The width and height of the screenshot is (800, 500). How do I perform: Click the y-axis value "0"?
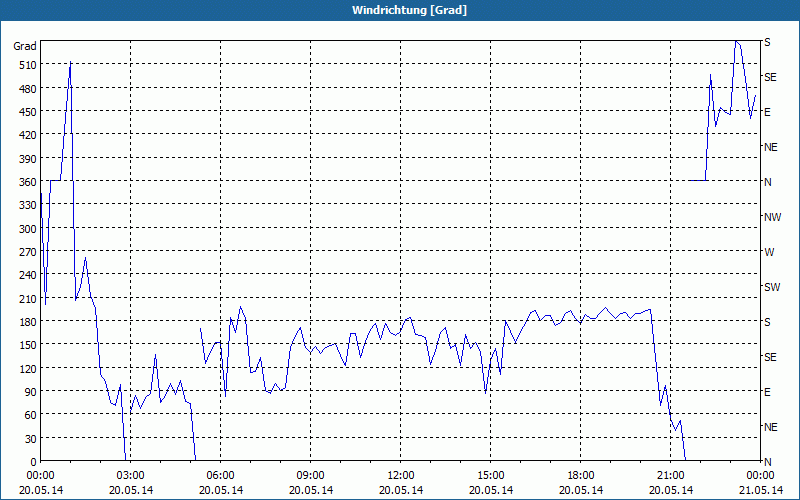(34, 462)
